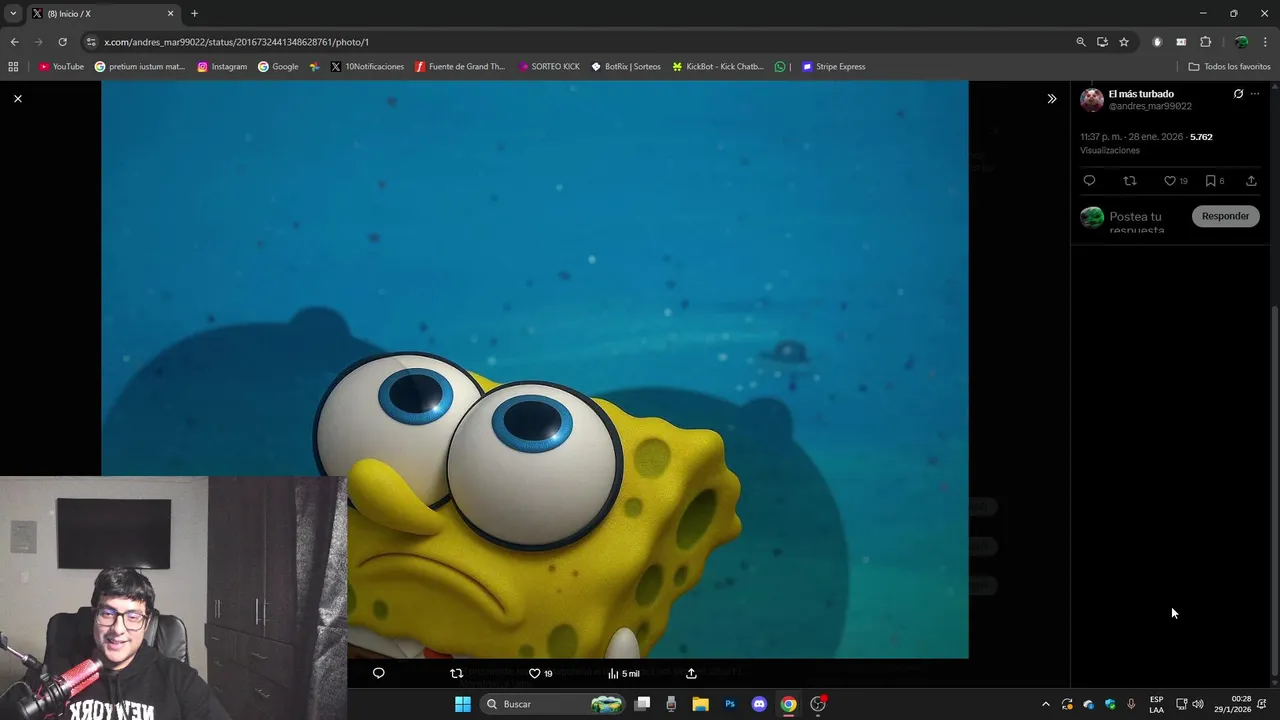Expand Todos los favoritos folder
This screenshot has width=1280, height=720.
1229,67
